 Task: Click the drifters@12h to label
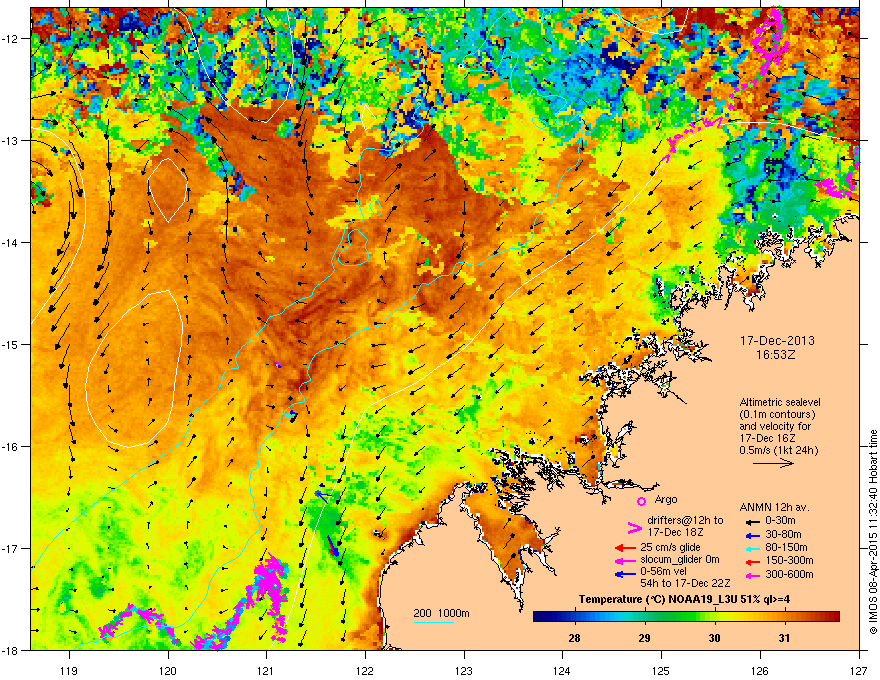(685, 520)
